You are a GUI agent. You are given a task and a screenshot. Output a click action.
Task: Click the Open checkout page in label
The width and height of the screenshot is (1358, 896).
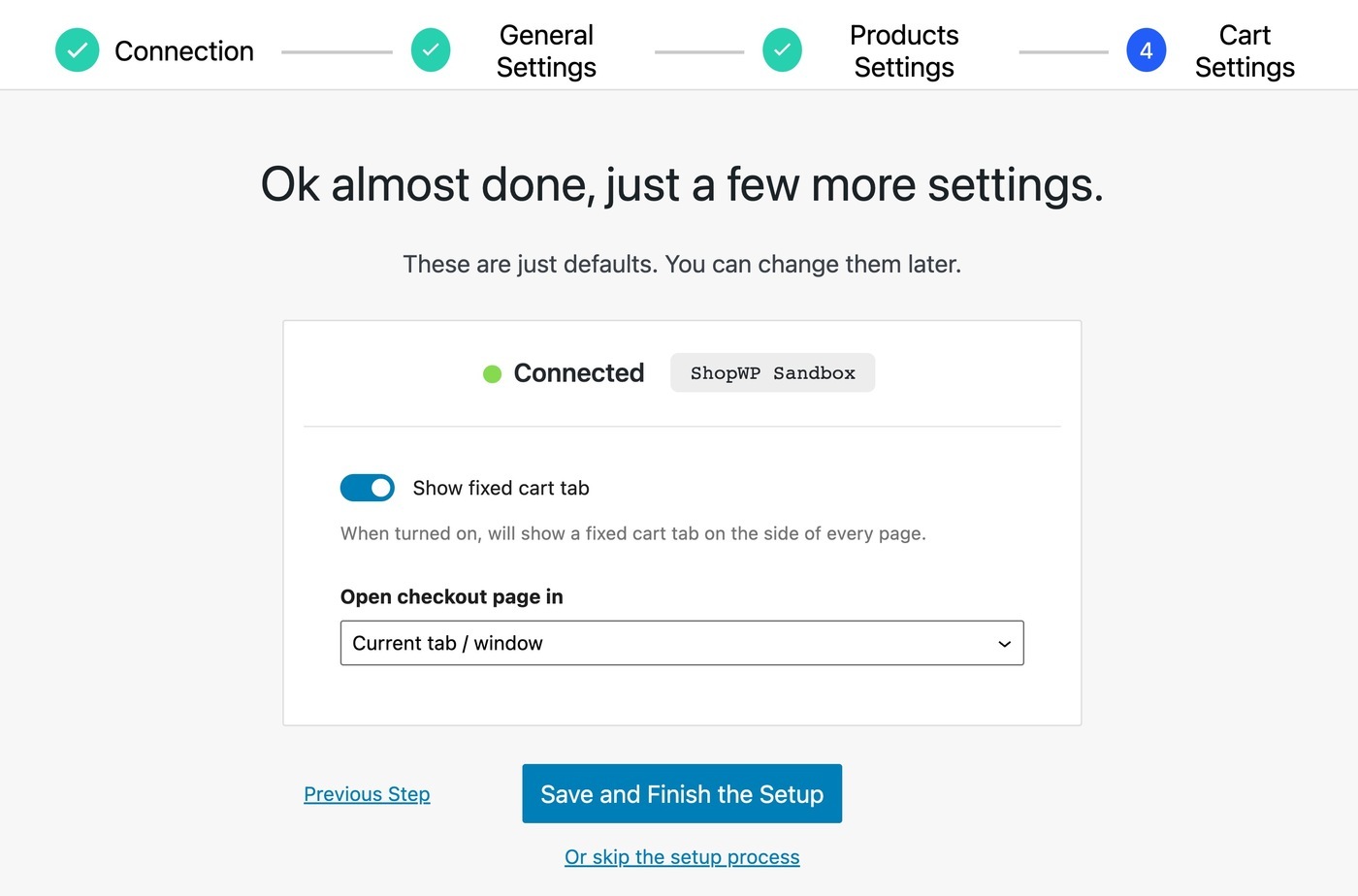tap(452, 596)
